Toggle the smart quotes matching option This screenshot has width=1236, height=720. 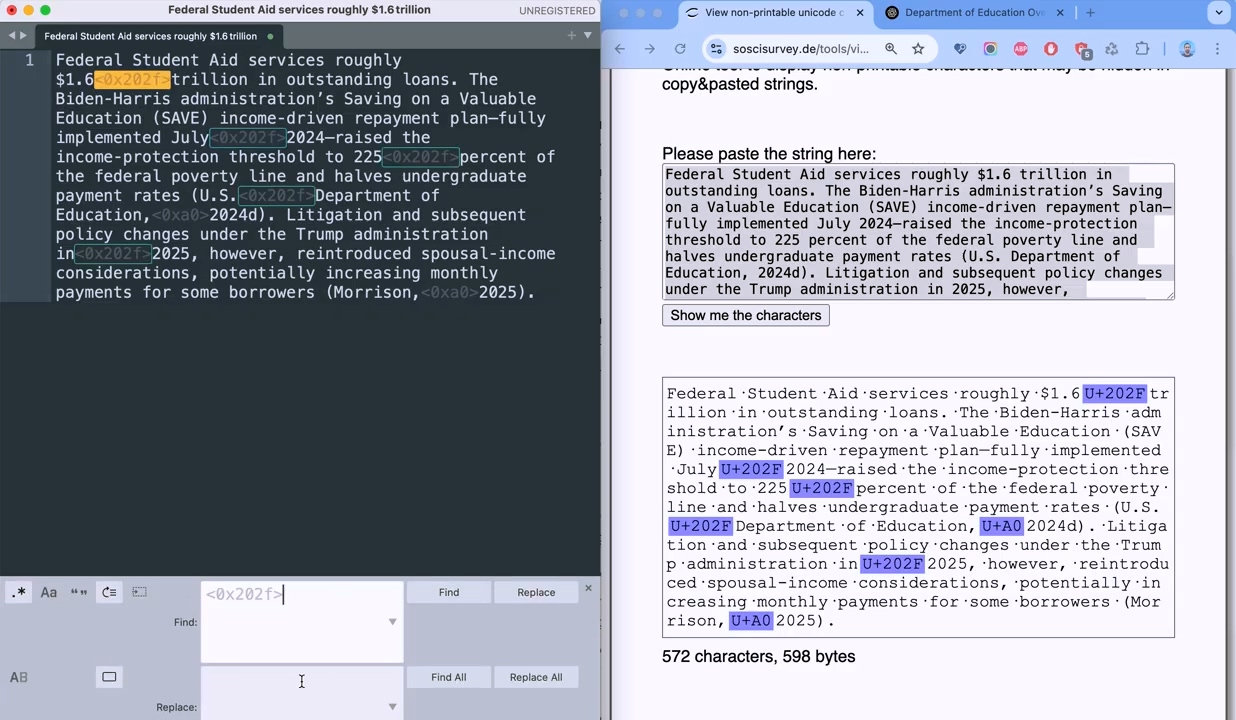pyautogui.click(x=79, y=592)
